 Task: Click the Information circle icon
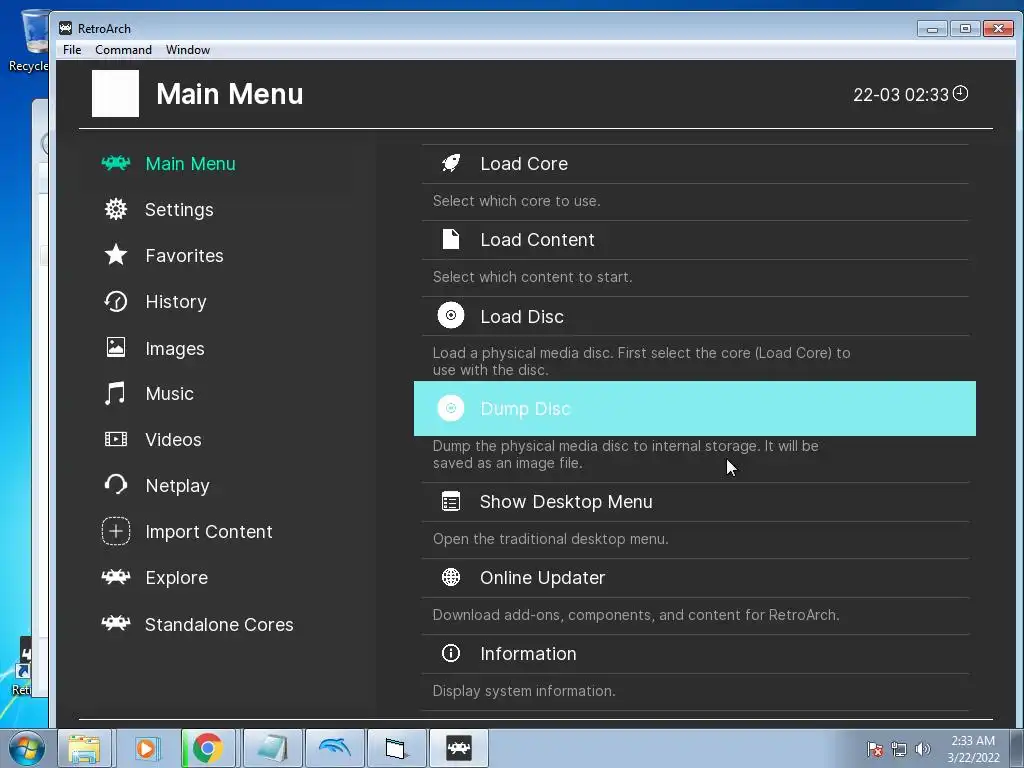[x=451, y=653]
